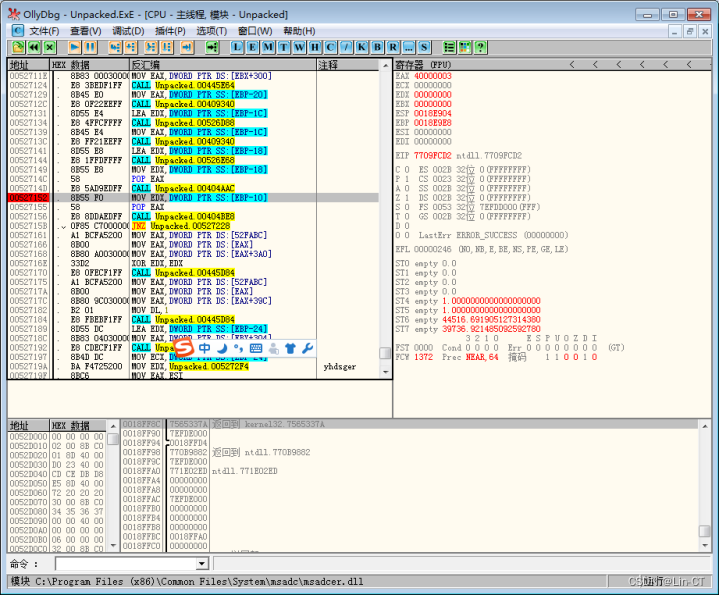Toggle the Sogou moon half-width mode
The width and height of the screenshot is (720, 596).
point(222,348)
